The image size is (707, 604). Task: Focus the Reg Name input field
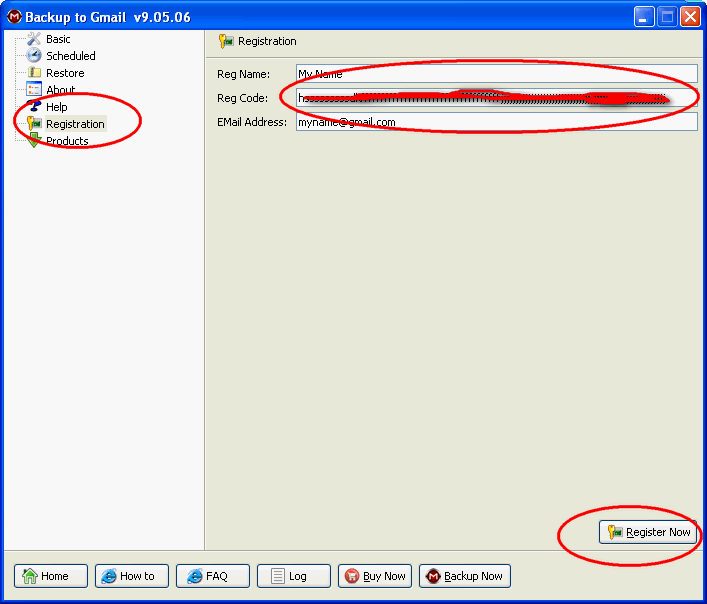(x=496, y=73)
